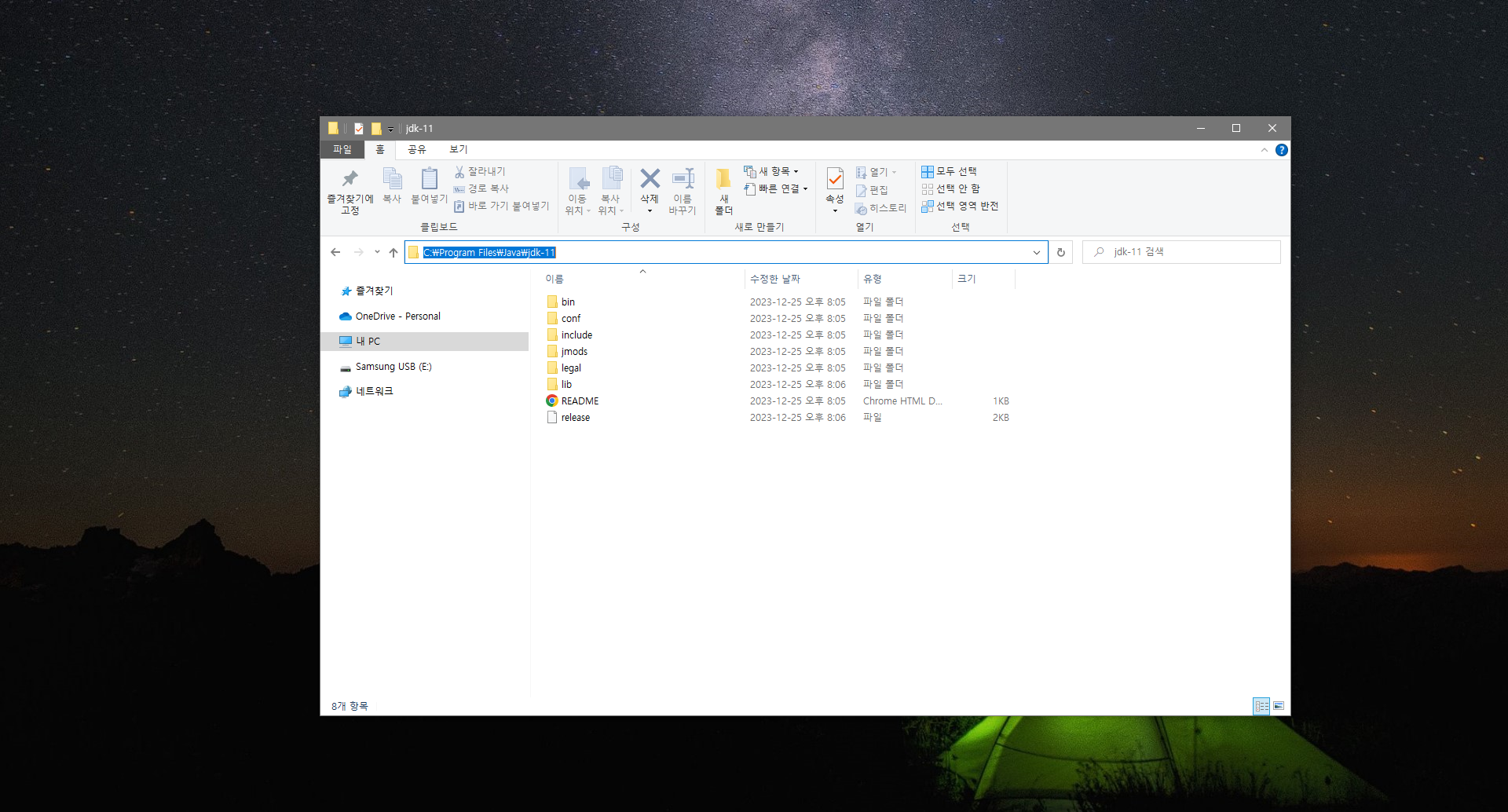This screenshot has height=812, width=1508.
Task: Click the Forward navigation arrow
Action: point(359,252)
